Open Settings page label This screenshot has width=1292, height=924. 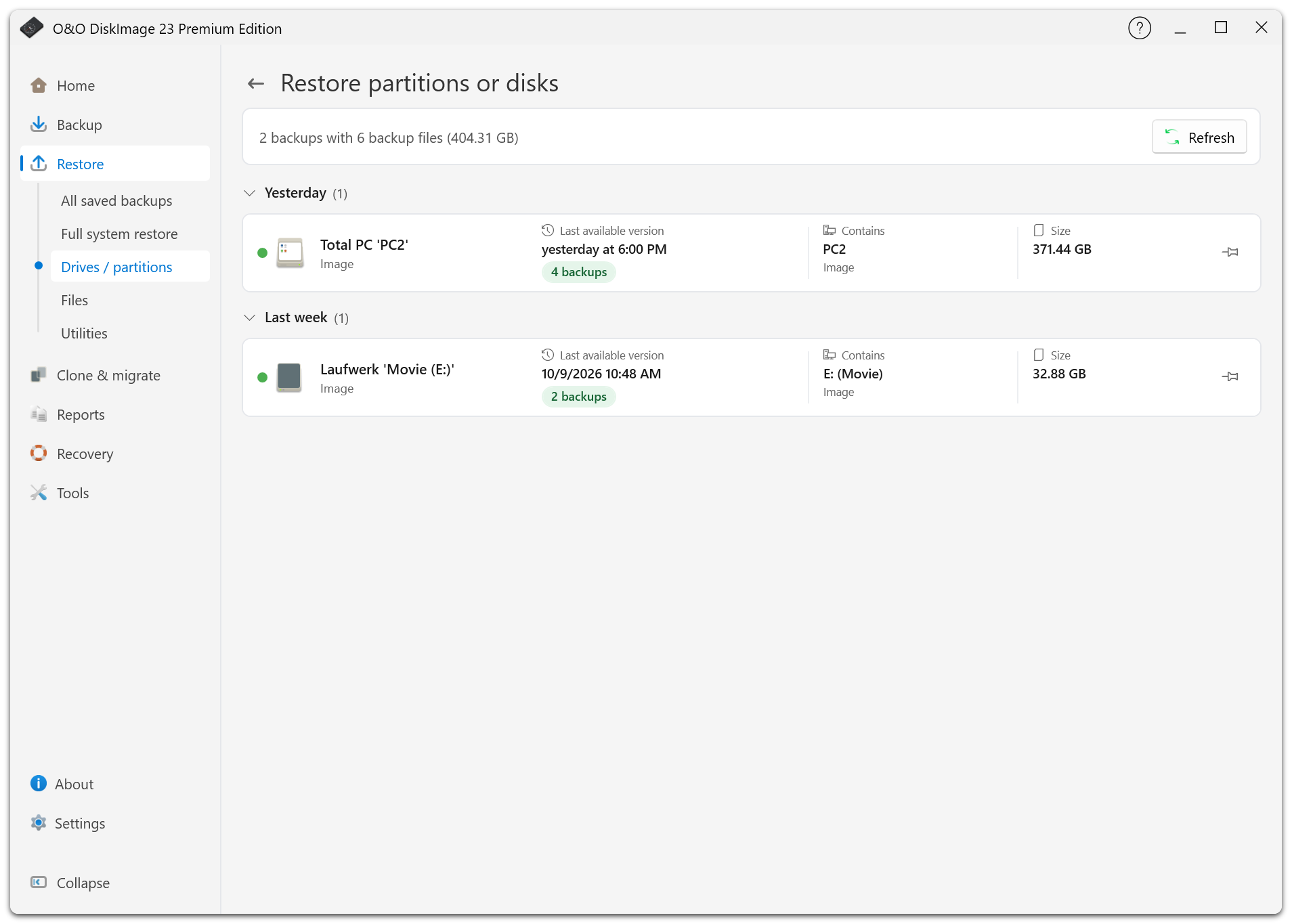pos(80,824)
